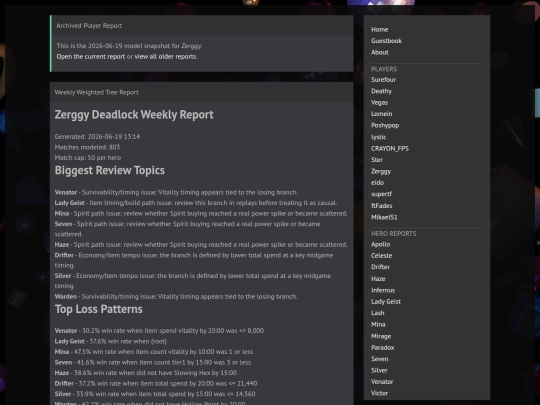
Task: Click Lady Geist item timing review line
Action: 196,203
